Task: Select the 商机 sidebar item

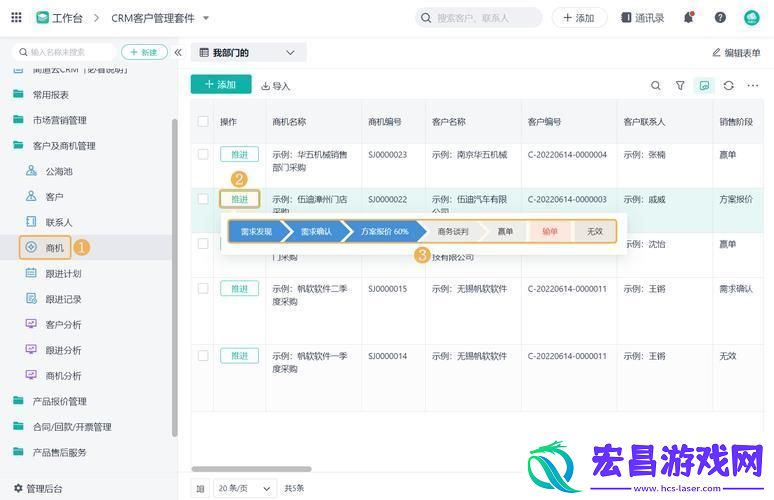Action: [x=45, y=248]
